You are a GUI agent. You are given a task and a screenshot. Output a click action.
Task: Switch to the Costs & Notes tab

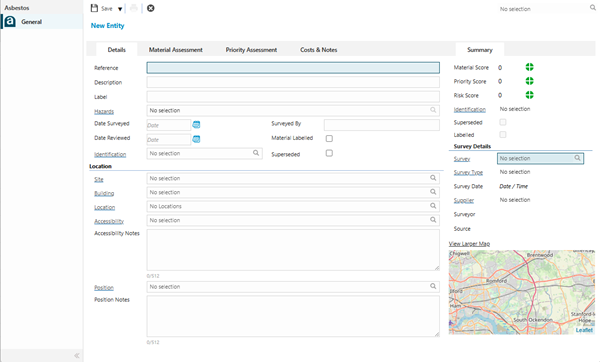pyautogui.click(x=319, y=50)
